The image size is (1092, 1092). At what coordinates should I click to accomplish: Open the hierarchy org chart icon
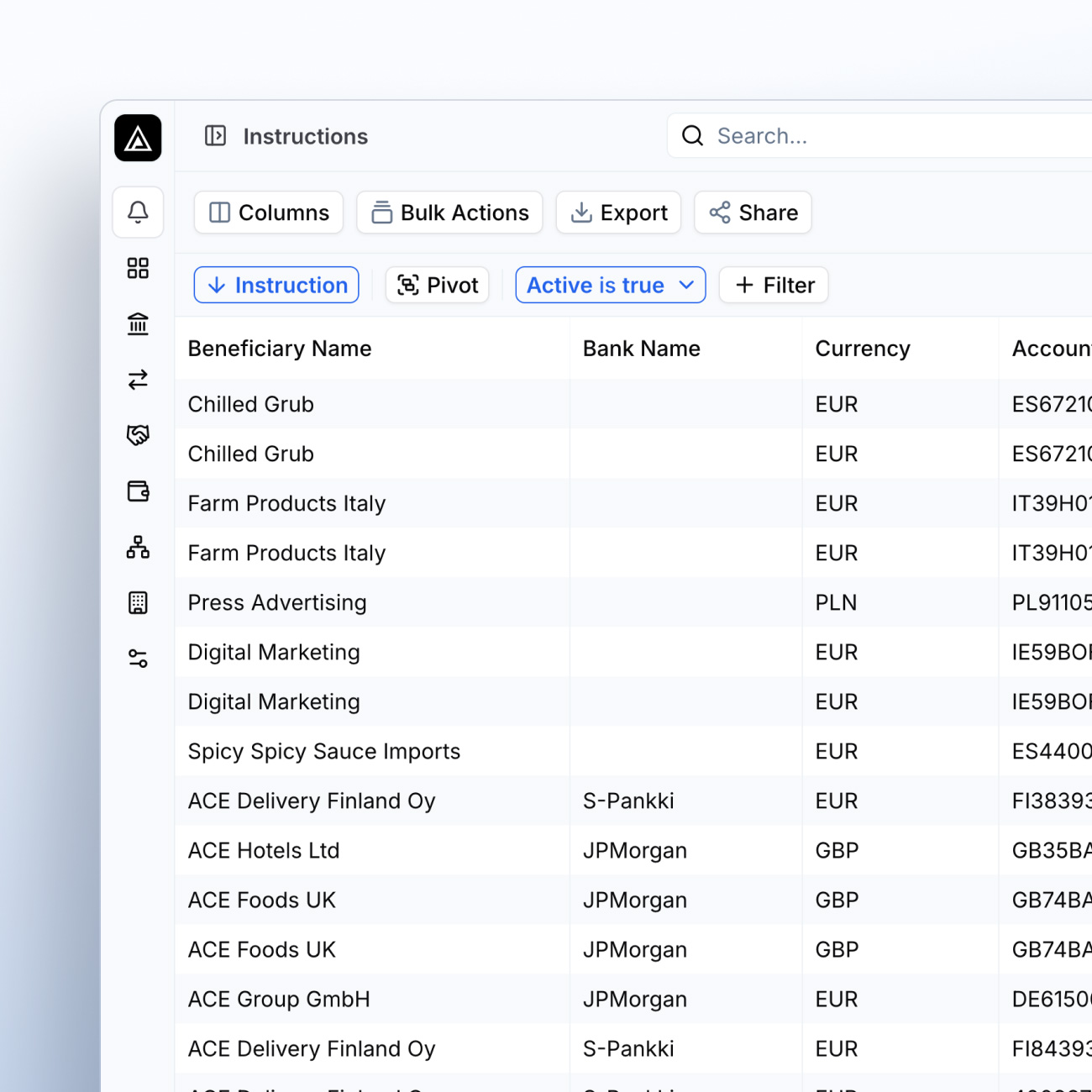[x=138, y=547]
